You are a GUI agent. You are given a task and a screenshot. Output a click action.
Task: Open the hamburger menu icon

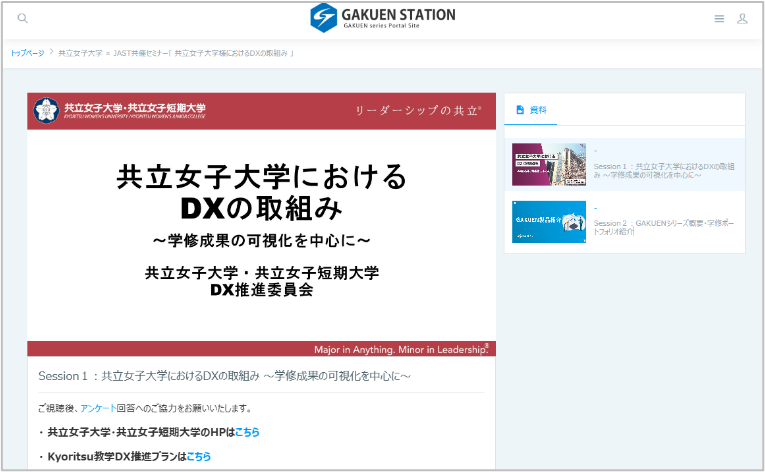point(719,19)
